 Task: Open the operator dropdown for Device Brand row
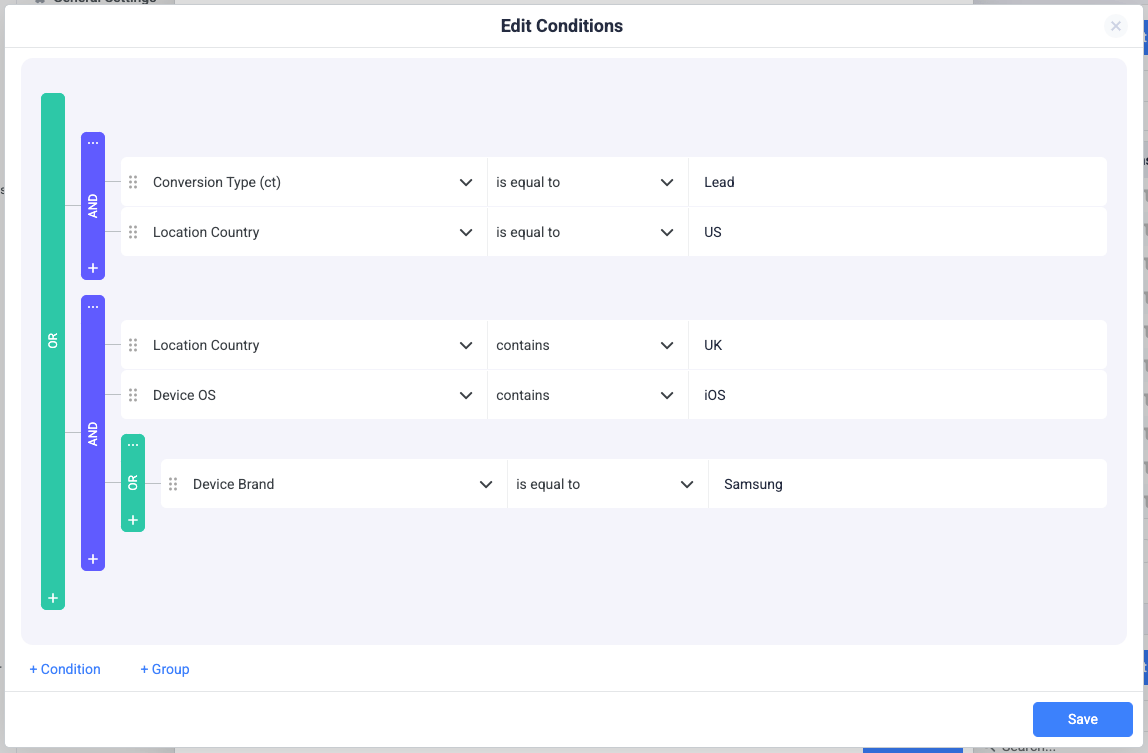607,484
